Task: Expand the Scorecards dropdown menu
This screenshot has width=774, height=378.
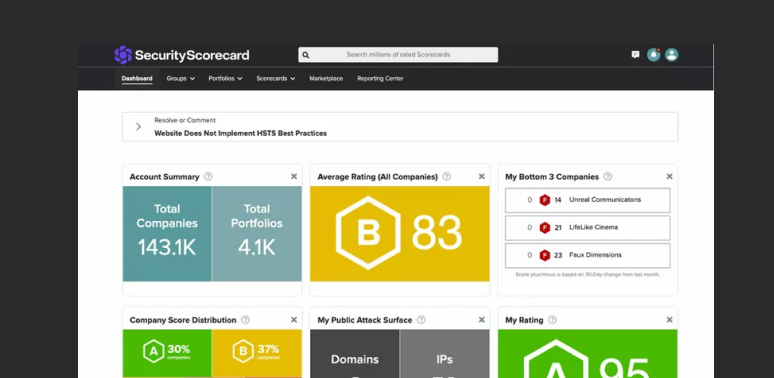Action: coord(276,78)
